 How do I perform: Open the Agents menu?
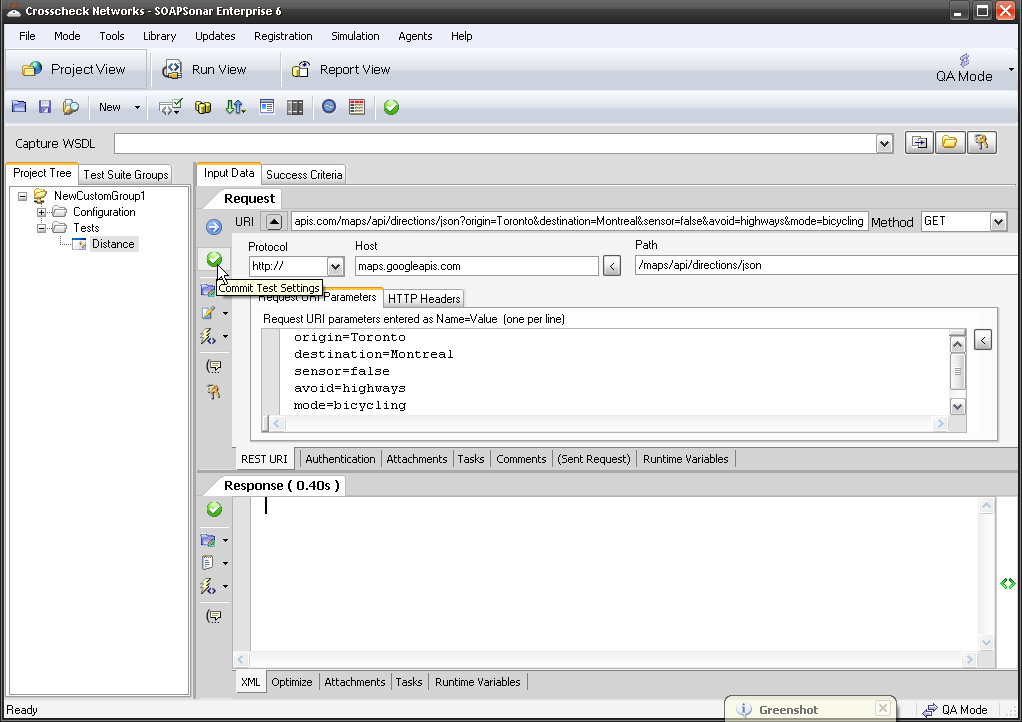coord(415,36)
